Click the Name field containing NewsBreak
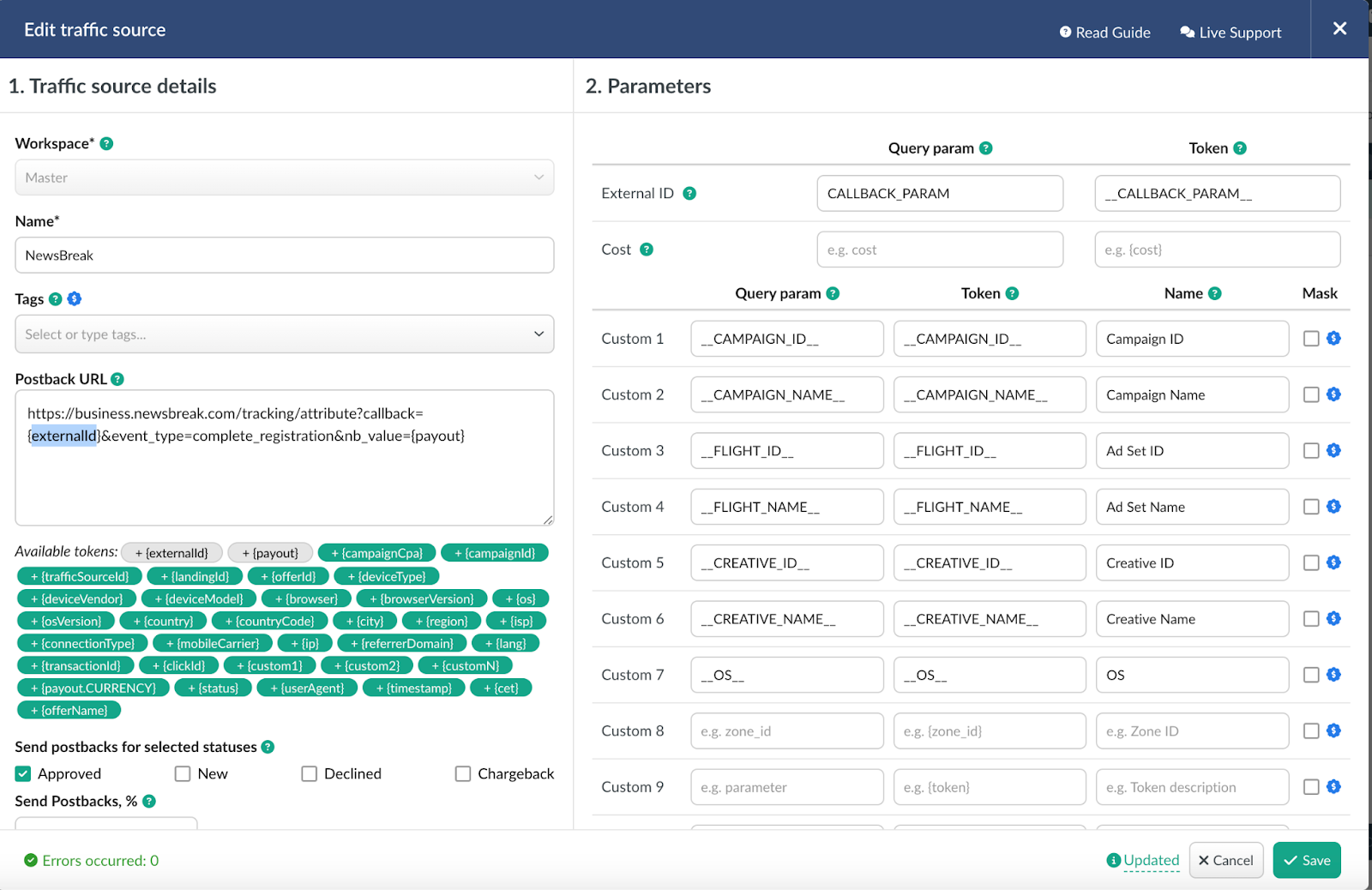 284,256
